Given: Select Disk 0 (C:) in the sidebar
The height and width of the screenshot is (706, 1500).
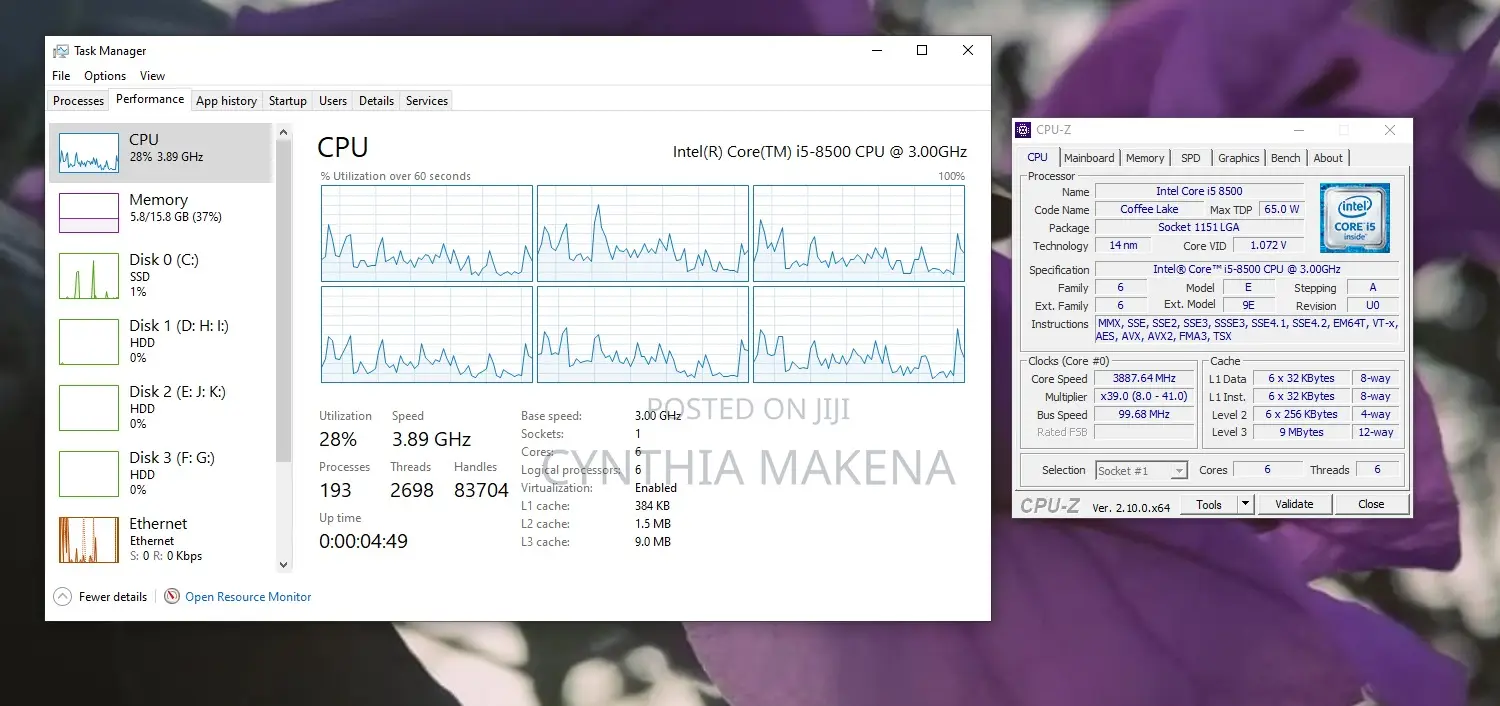Looking at the screenshot, I should click(x=160, y=275).
